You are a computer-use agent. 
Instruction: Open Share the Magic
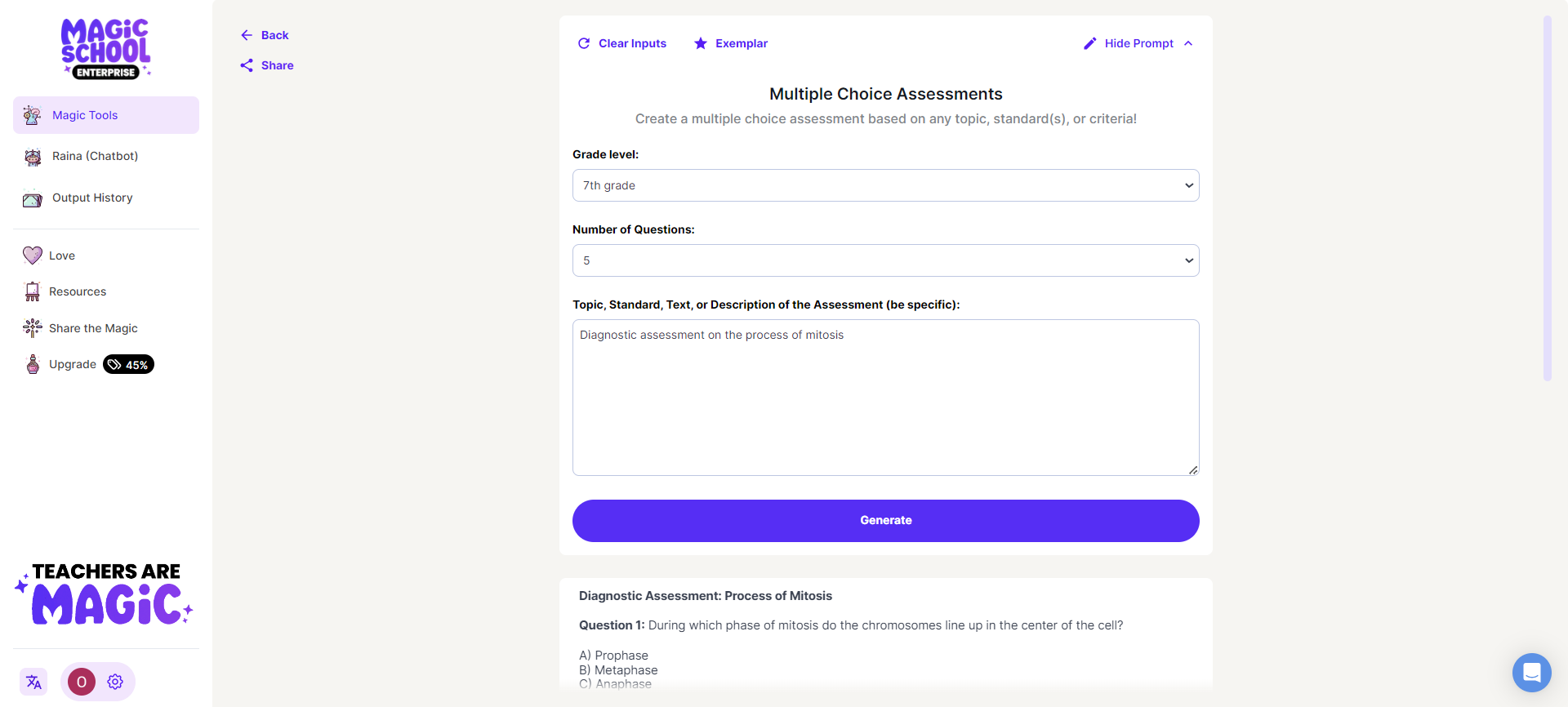tap(93, 328)
